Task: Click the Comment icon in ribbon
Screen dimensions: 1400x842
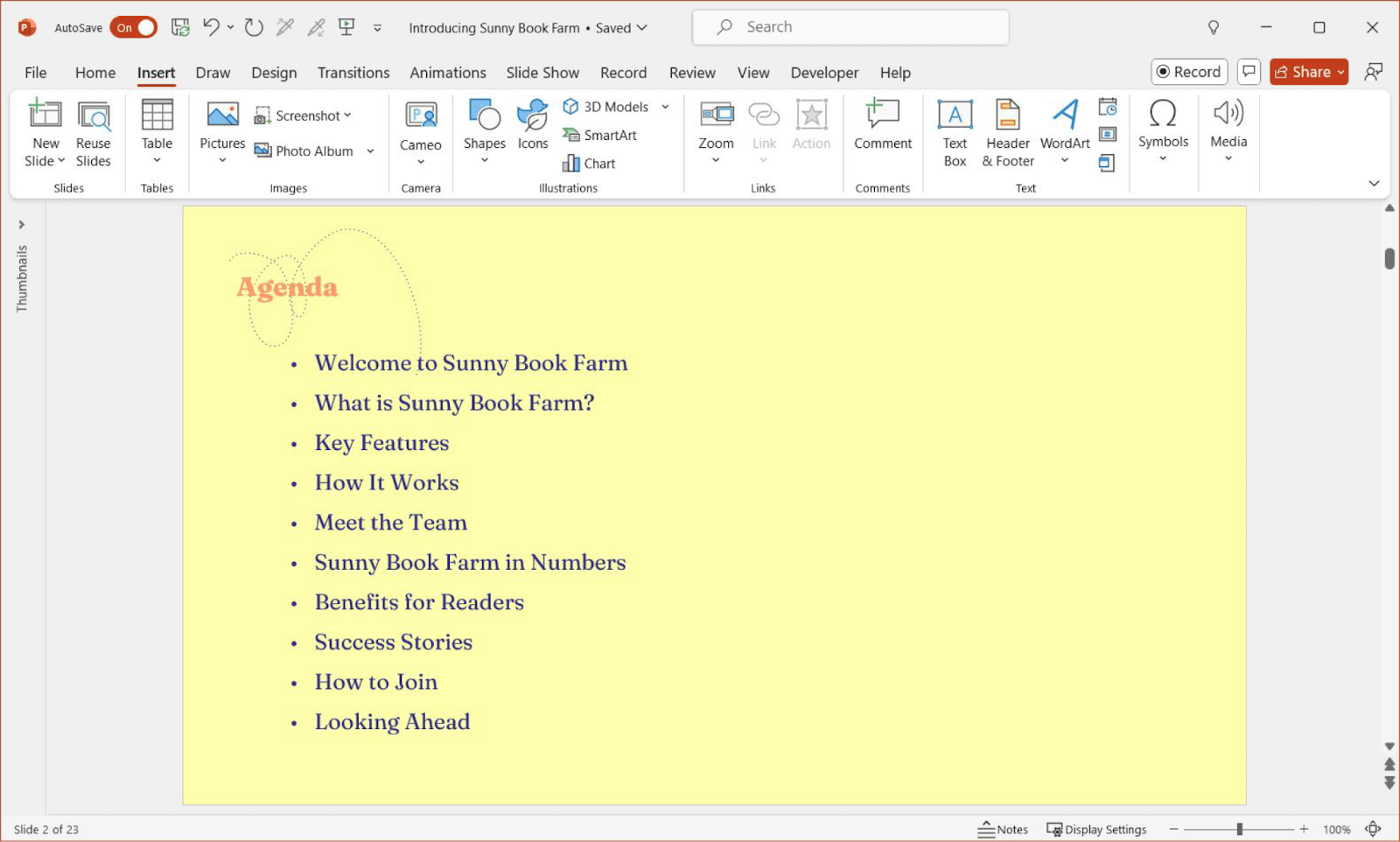Action: 883,115
